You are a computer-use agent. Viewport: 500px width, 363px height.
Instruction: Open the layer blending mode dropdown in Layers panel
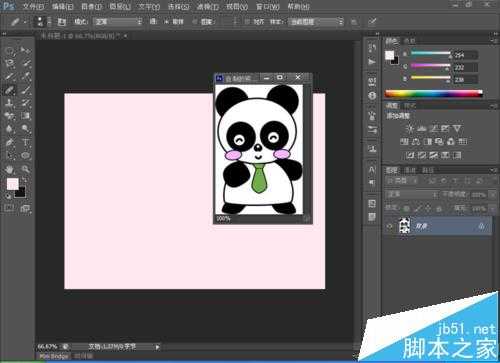click(x=412, y=194)
